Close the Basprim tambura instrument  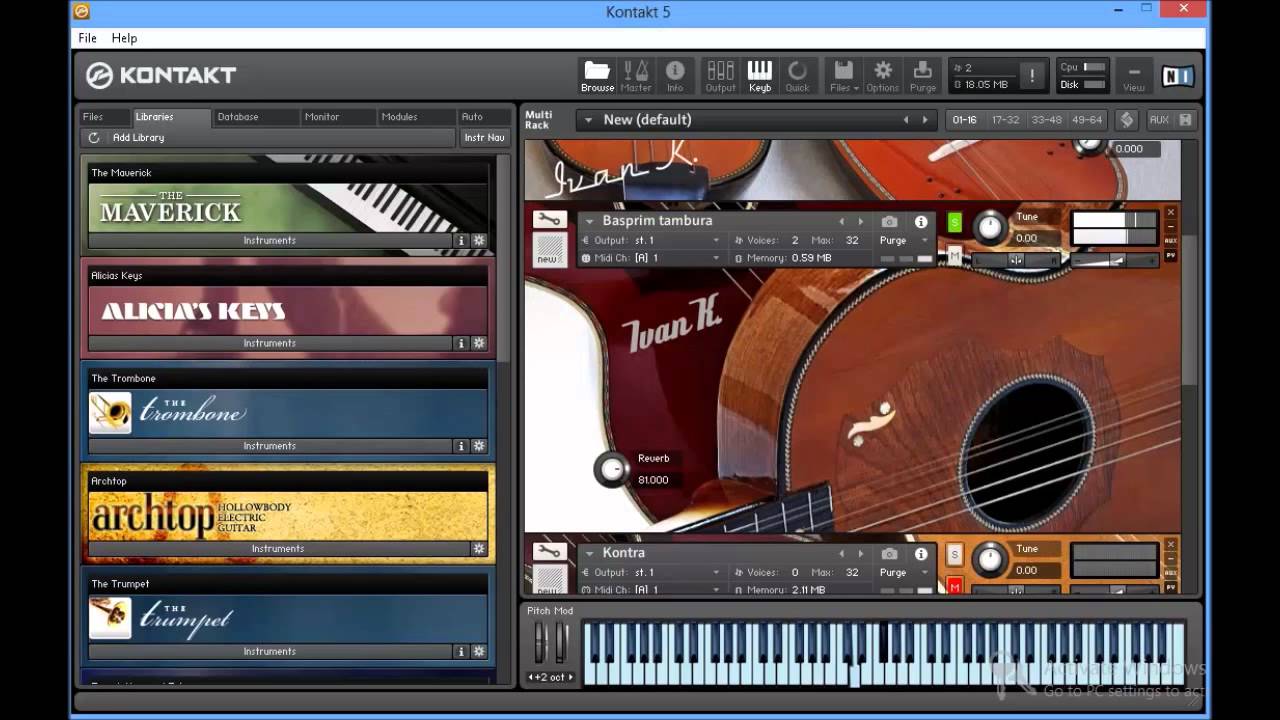coord(1171,212)
